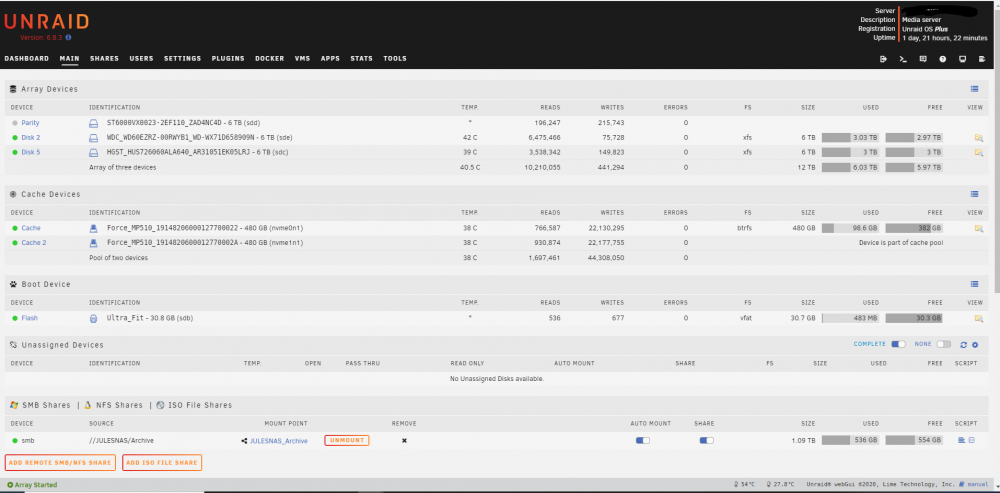This screenshot has width=1000, height=493.
Task: Edit script icon for smb share
Action: point(962,440)
